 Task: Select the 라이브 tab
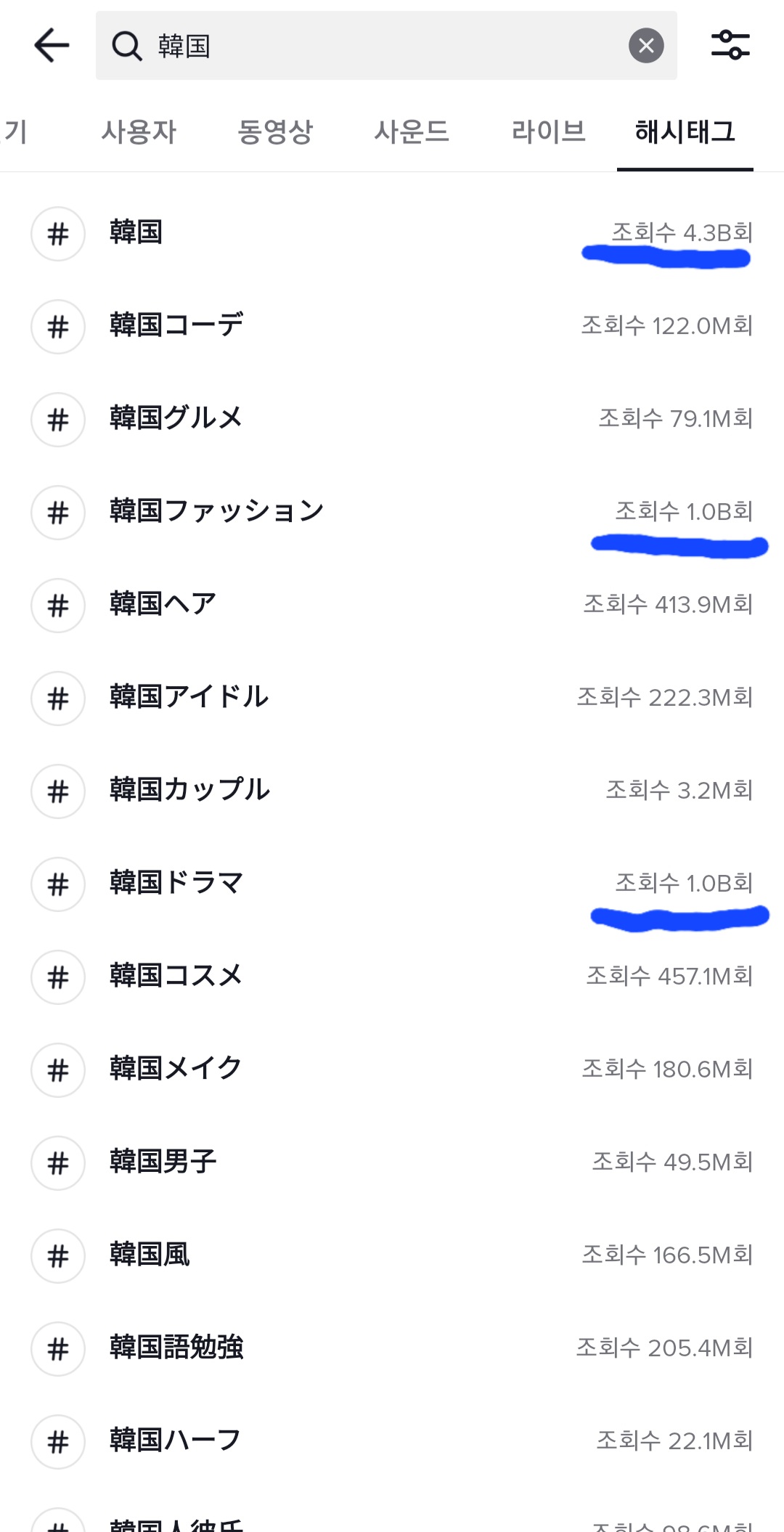coord(548,132)
